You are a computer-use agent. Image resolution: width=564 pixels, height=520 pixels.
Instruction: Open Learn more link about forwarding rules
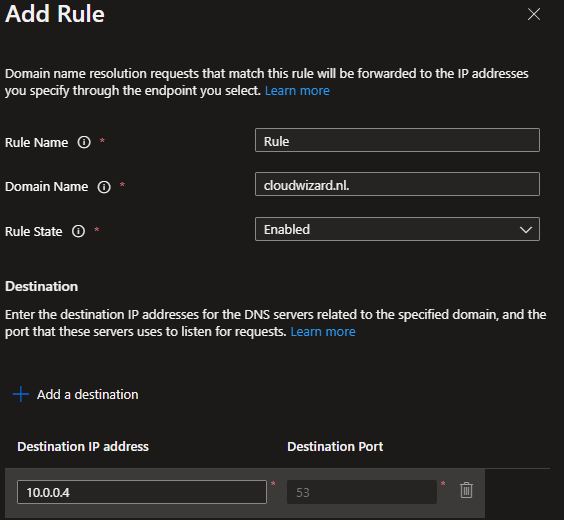pos(297,91)
